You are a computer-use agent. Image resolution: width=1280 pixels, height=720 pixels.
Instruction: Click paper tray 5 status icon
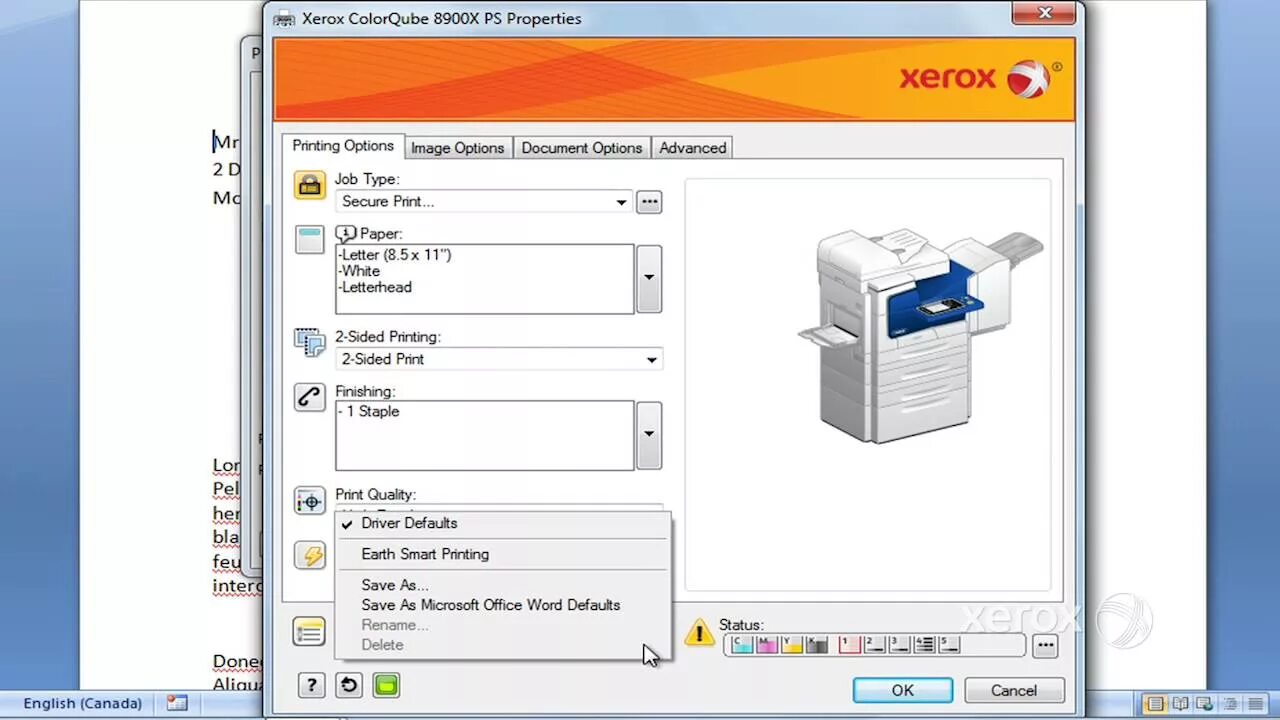point(949,645)
